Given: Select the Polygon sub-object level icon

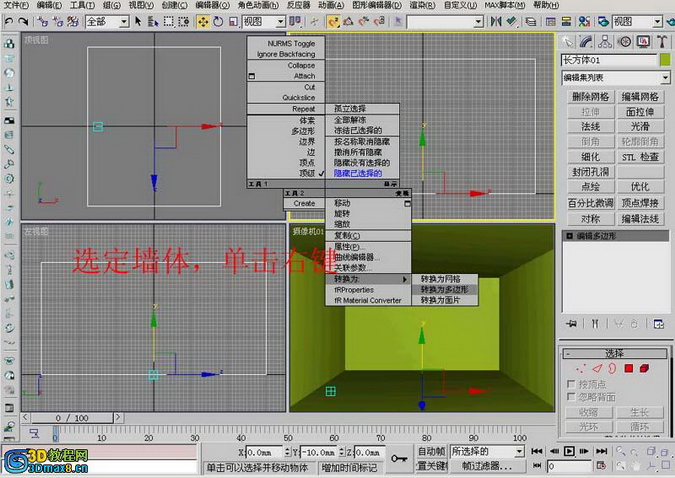Looking at the screenshot, I should click(x=629, y=368).
